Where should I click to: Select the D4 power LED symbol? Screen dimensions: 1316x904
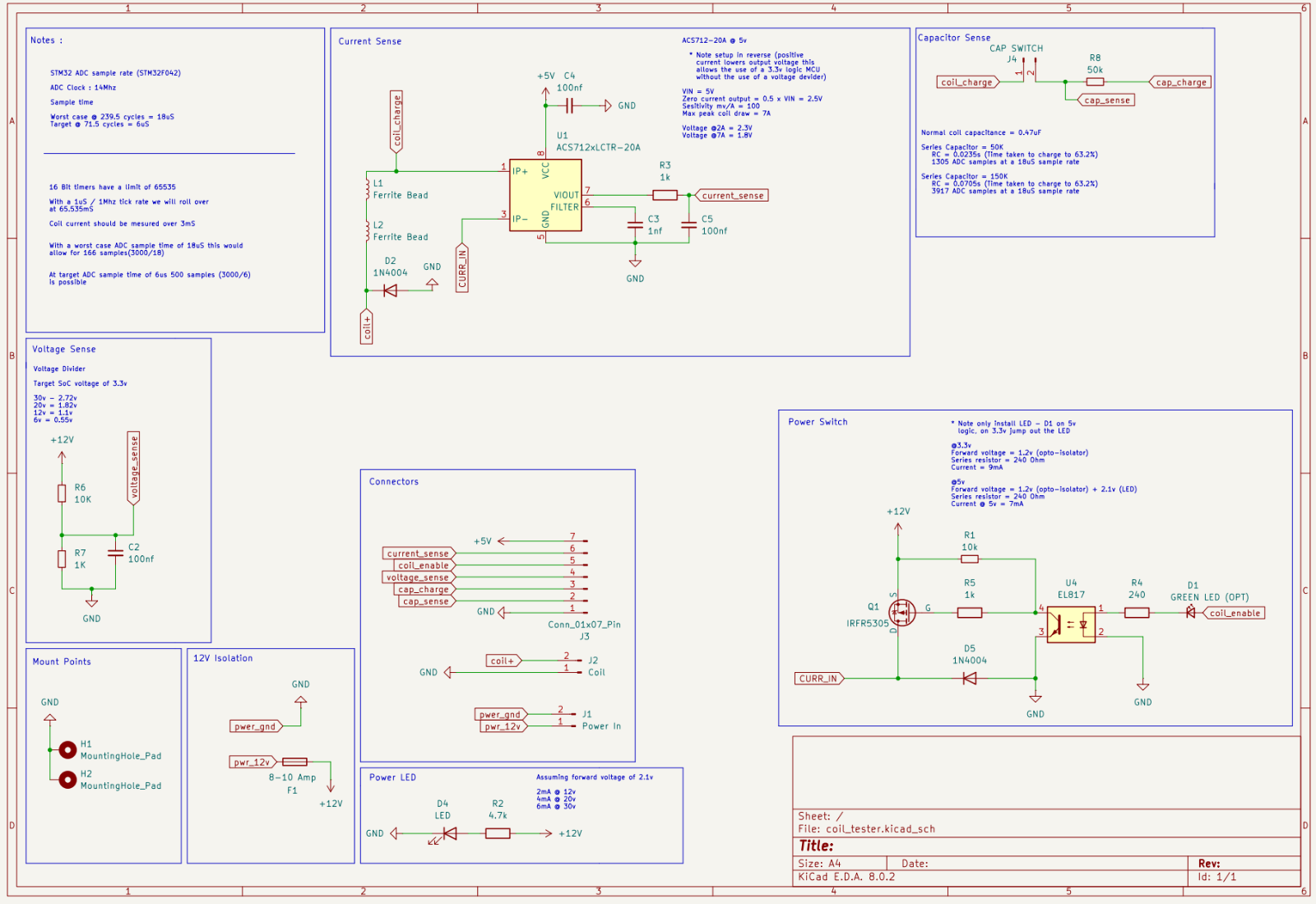[449, 833]
